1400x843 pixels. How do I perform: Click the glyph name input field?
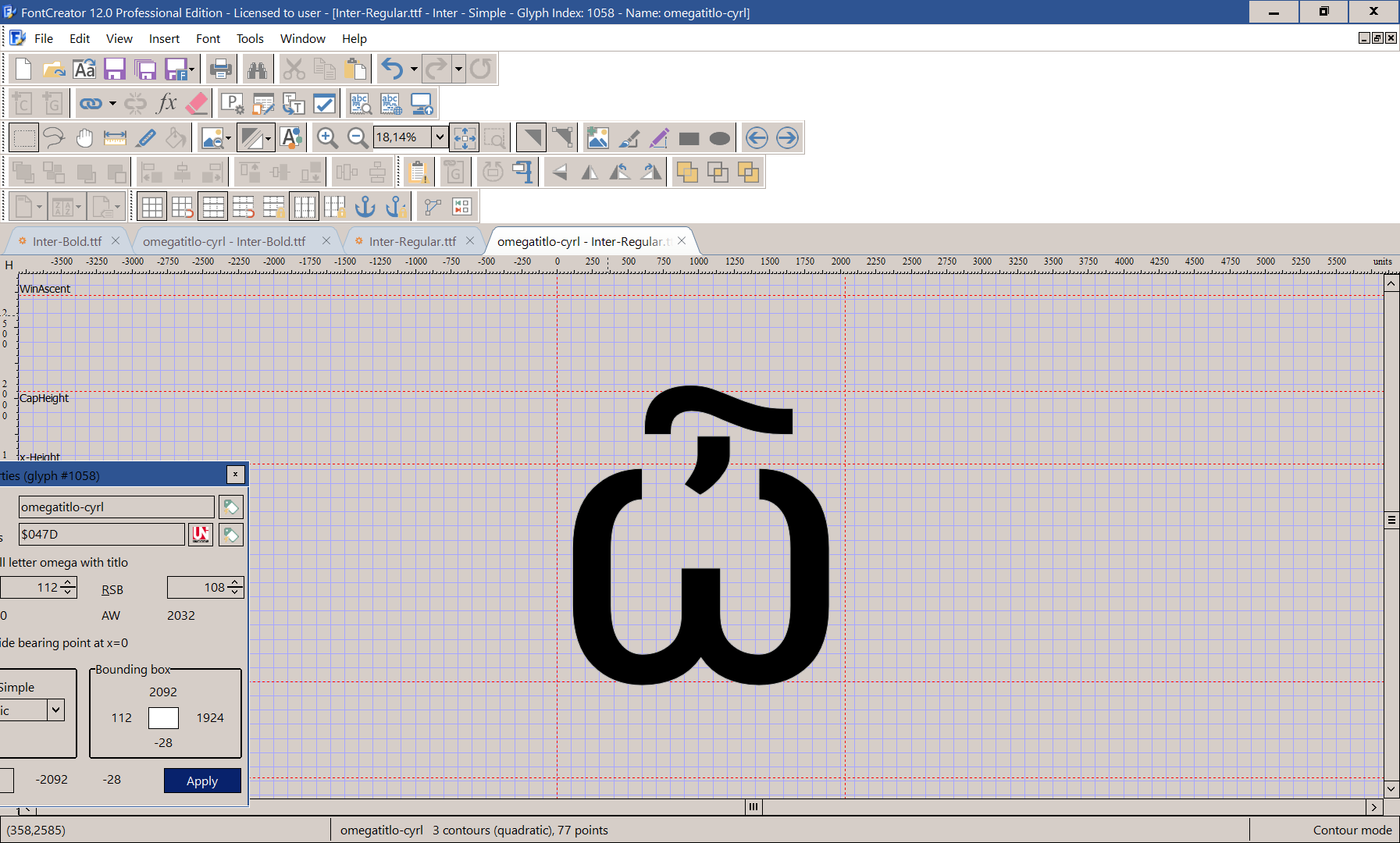click(116, 507)
